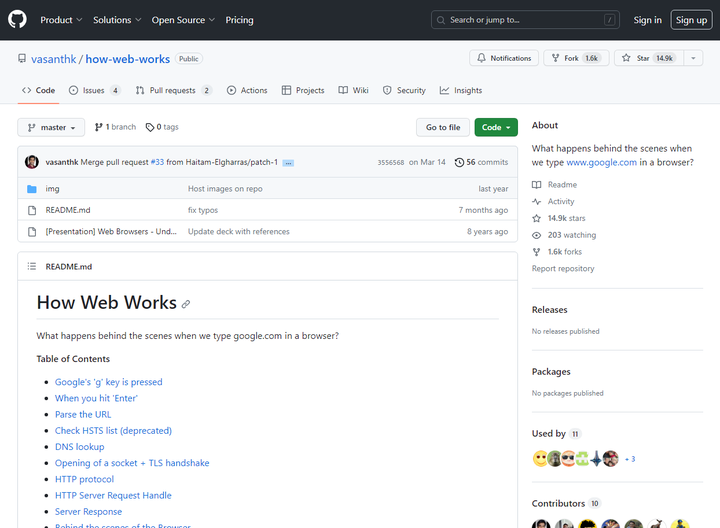720x528 pixels.
Task: Jump to Google's 'g' key is pressed
Action: click(108, 382)
